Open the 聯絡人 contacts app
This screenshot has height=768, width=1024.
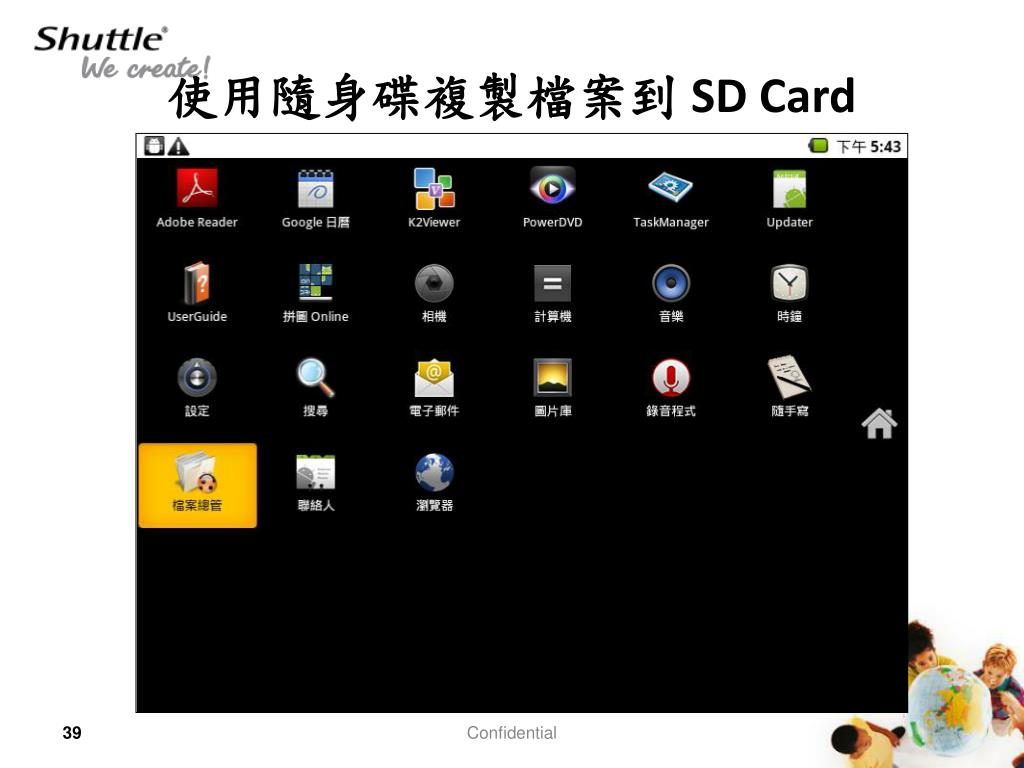315,482
